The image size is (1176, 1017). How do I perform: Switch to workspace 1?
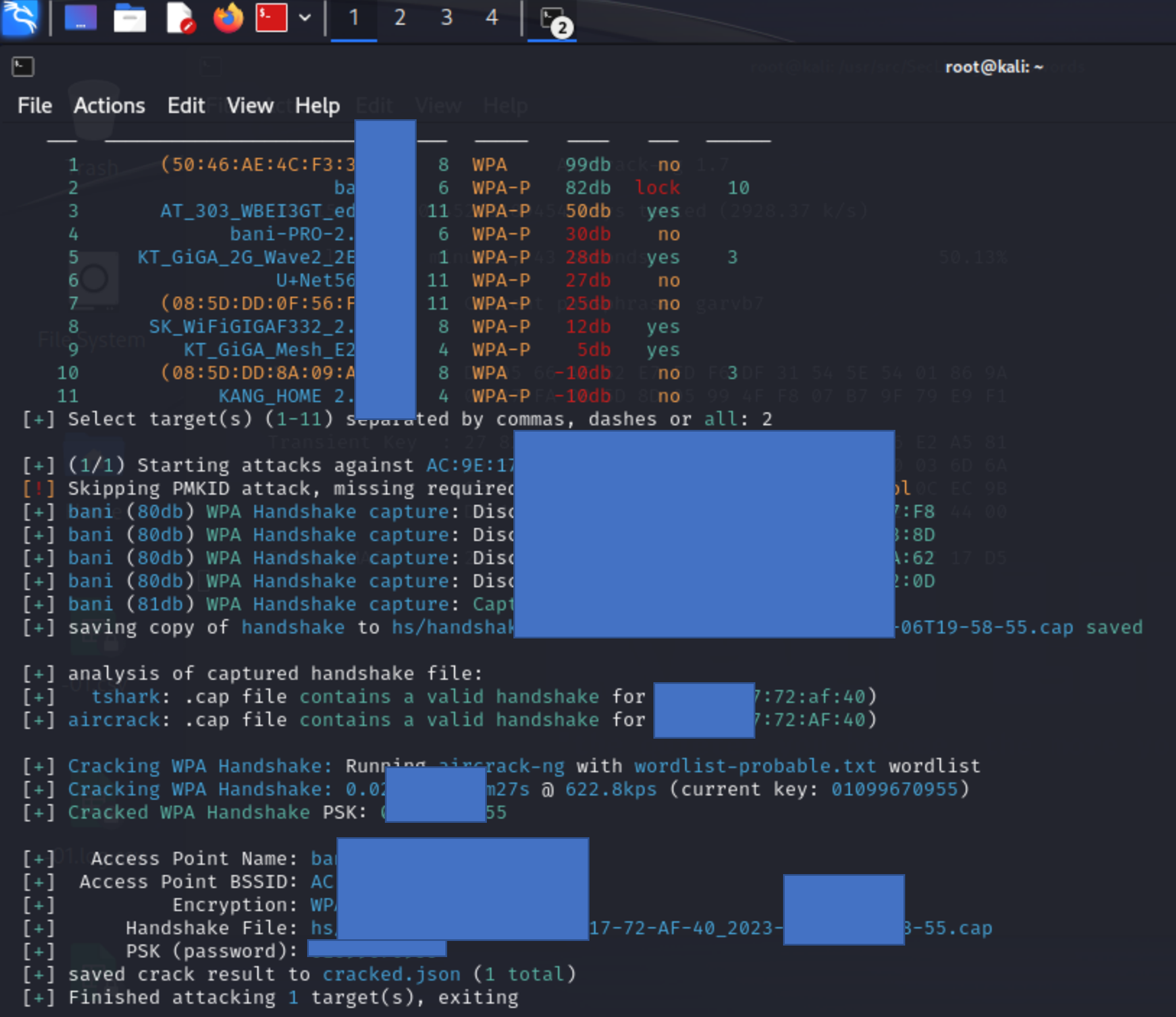(x=354, y=17)
